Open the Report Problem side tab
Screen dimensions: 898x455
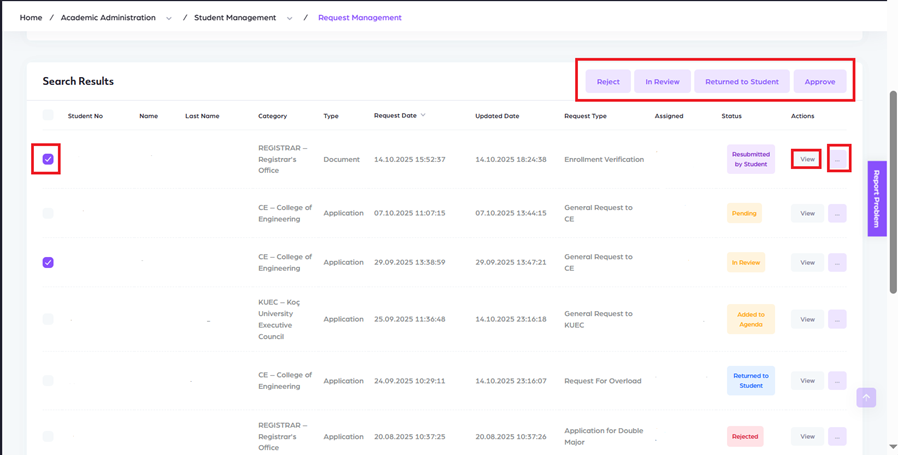point(877,198)
